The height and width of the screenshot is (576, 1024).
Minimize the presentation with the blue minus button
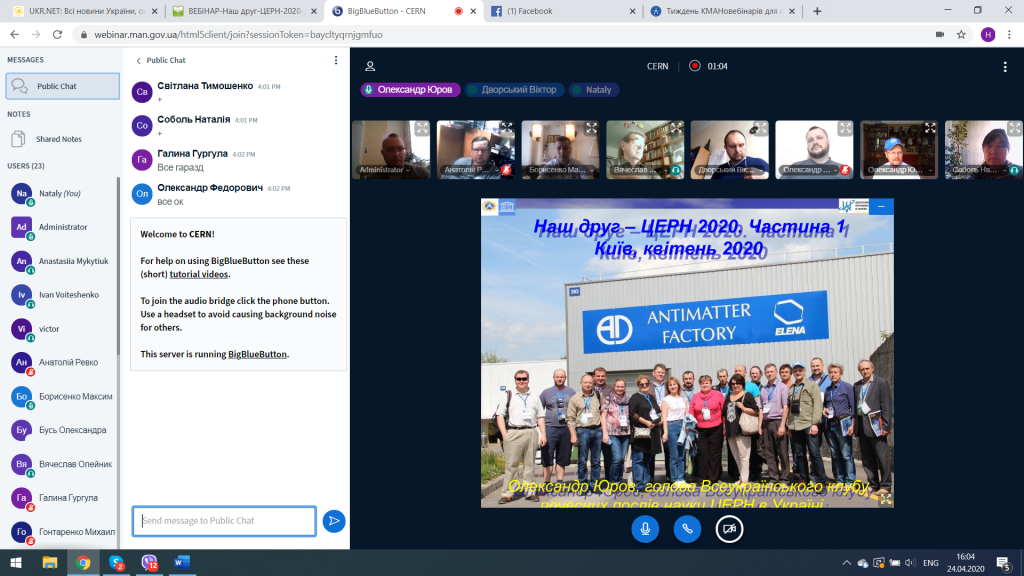(881, 206)
